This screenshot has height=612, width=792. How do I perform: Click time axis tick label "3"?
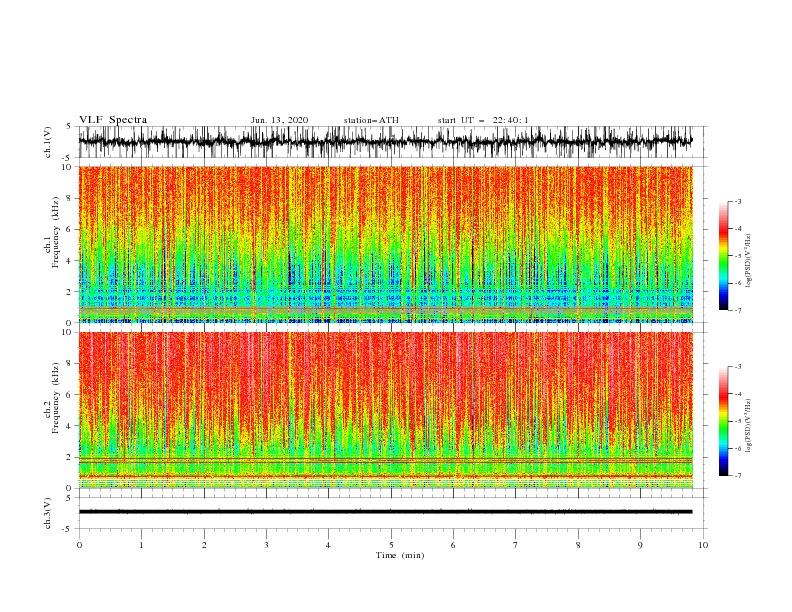click(266, 545)
